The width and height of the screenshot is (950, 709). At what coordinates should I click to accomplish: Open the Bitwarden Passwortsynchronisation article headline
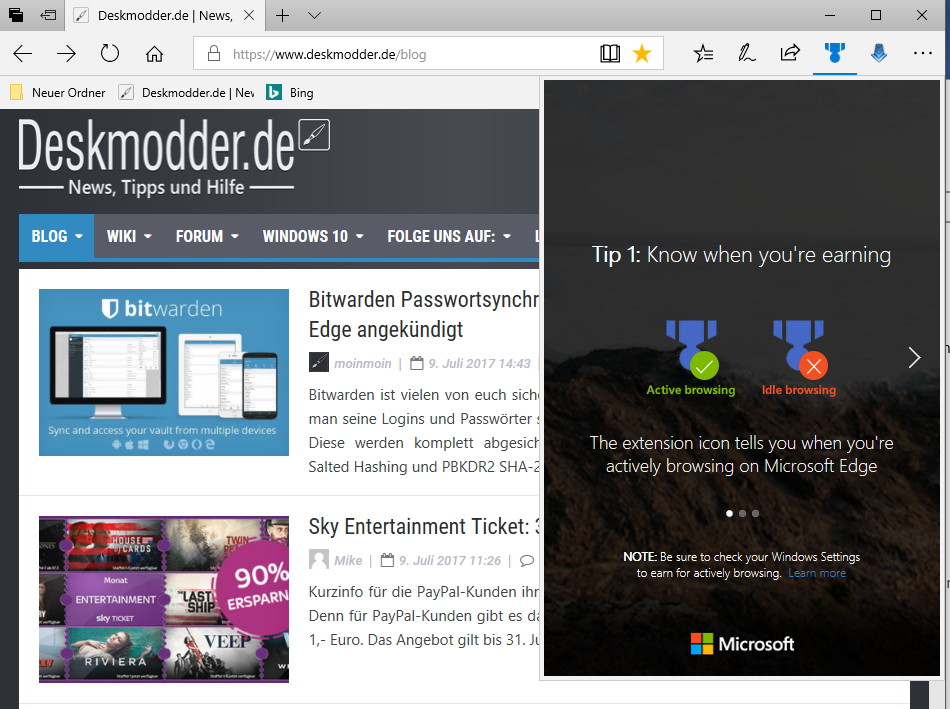tap(424, 314)
